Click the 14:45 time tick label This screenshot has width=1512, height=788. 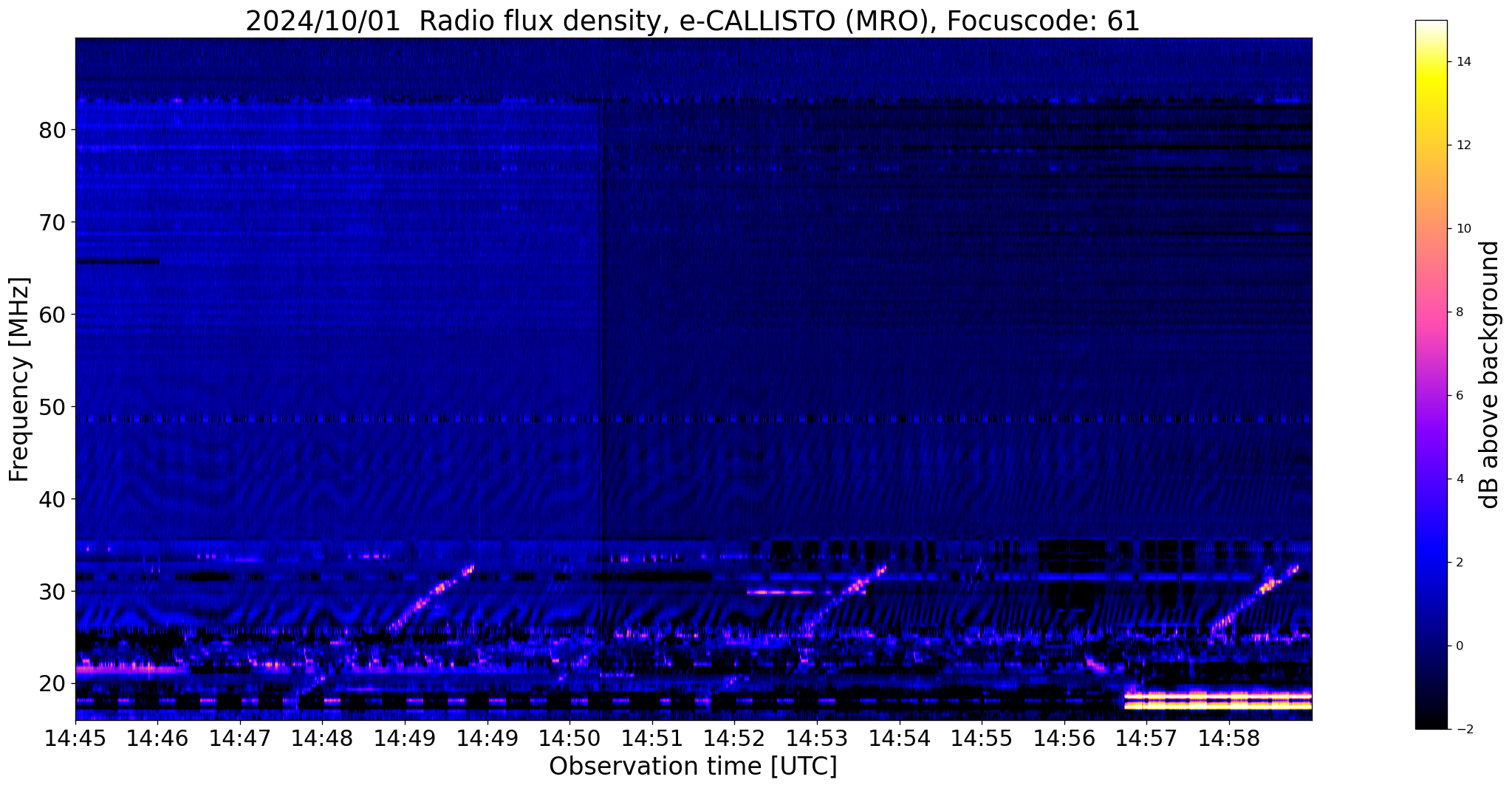coord(75,737)
